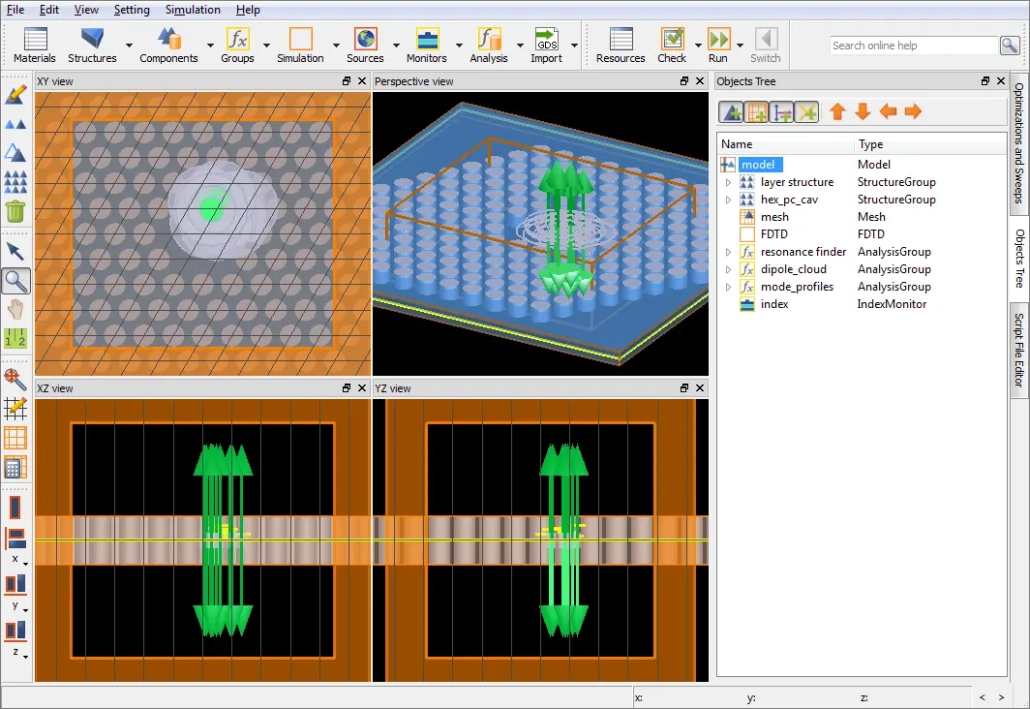Click the Check button
1030x709 pixels.
pyautogui.click(x=672, y=45)
